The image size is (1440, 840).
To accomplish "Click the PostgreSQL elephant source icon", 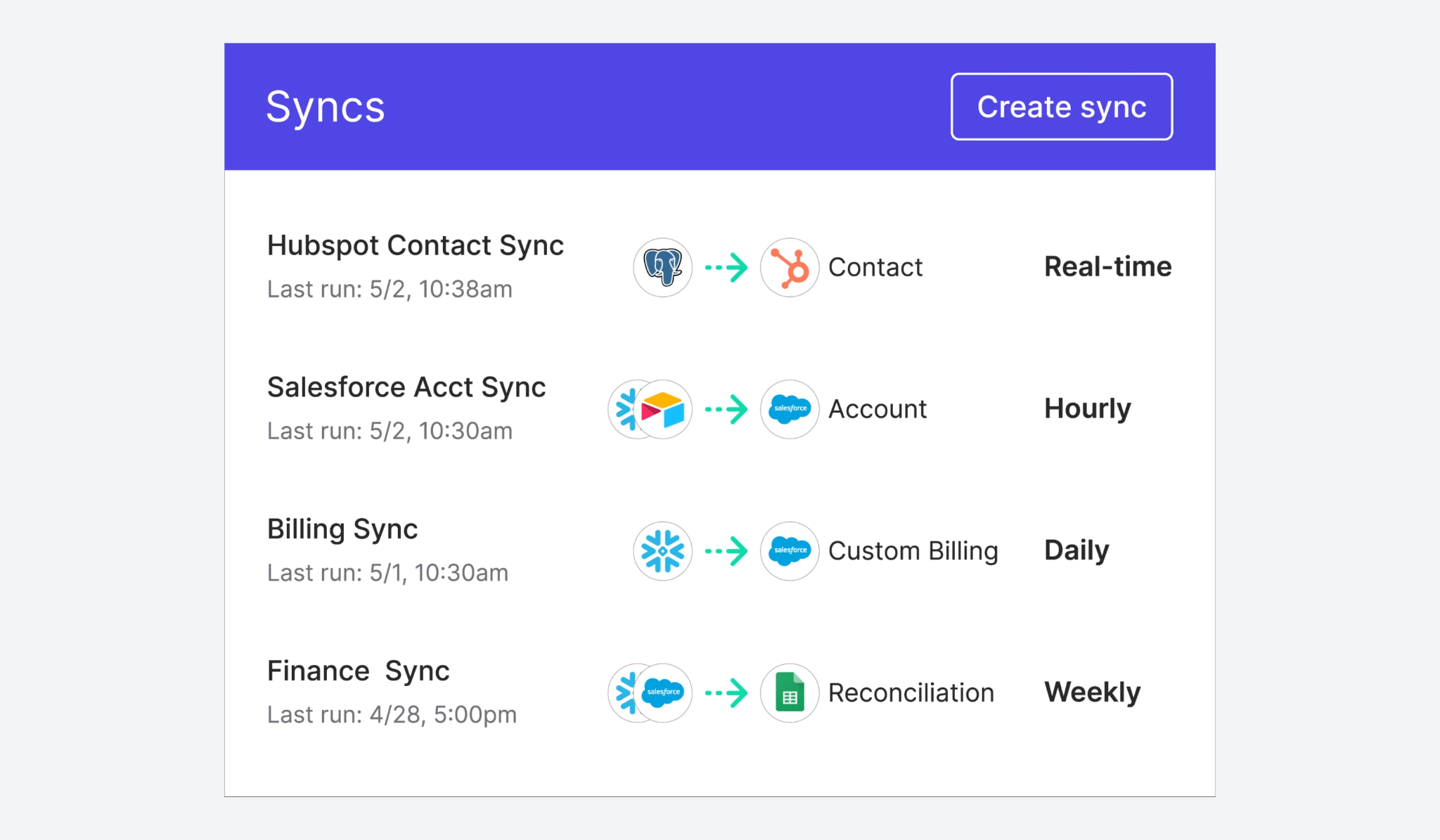I will point(662,267).
